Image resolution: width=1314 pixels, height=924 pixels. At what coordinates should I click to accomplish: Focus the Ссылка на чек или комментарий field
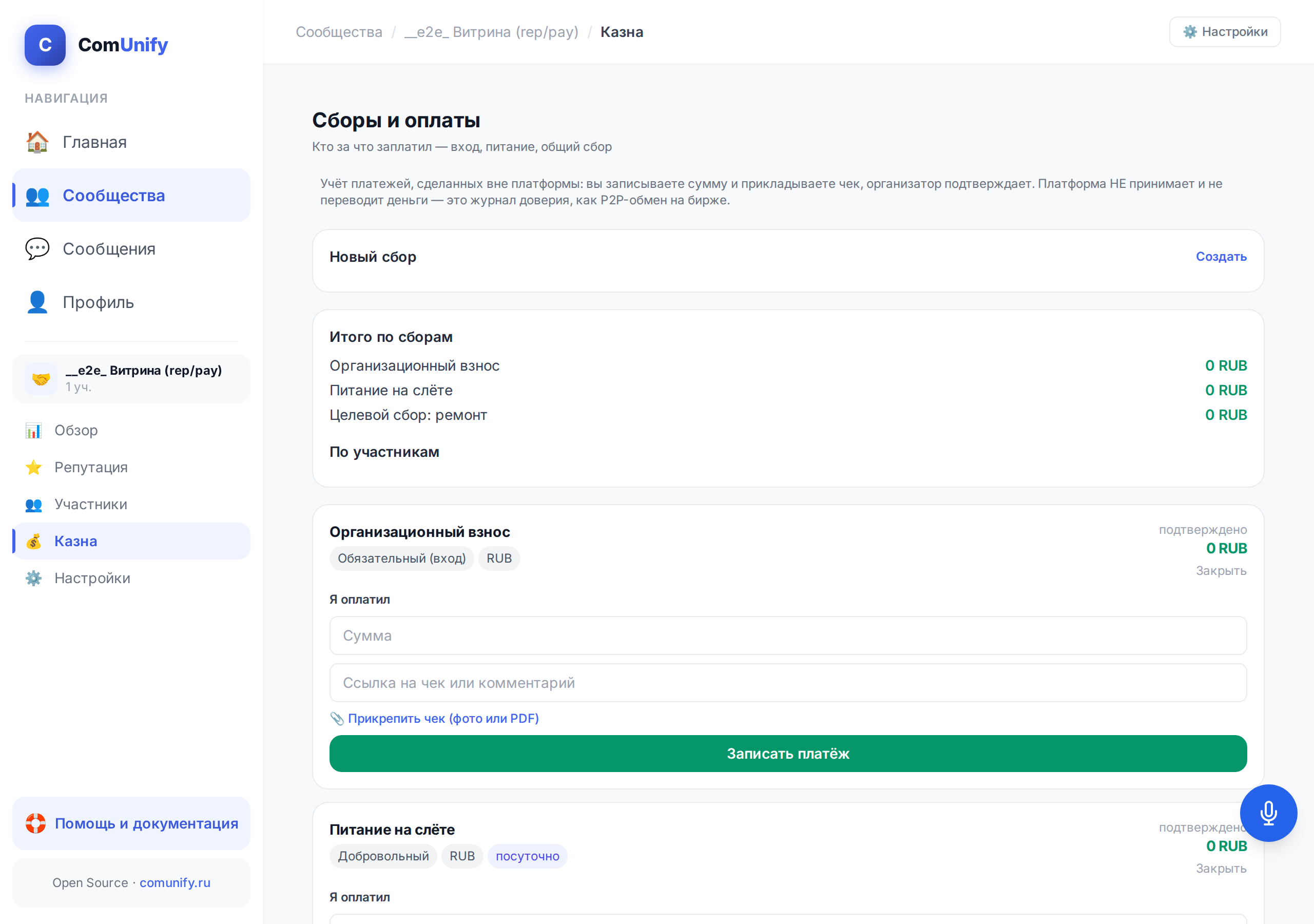(788, 683)
